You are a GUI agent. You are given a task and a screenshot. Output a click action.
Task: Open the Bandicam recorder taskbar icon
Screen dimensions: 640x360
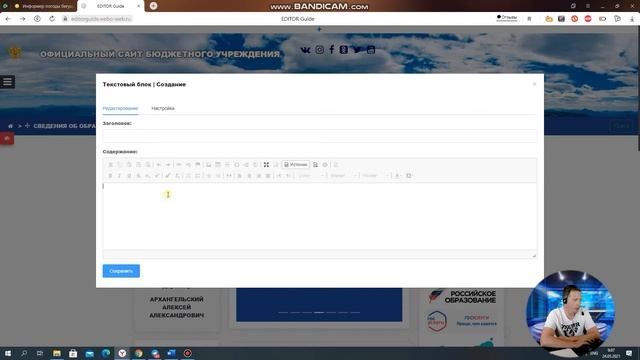(187, 353)
